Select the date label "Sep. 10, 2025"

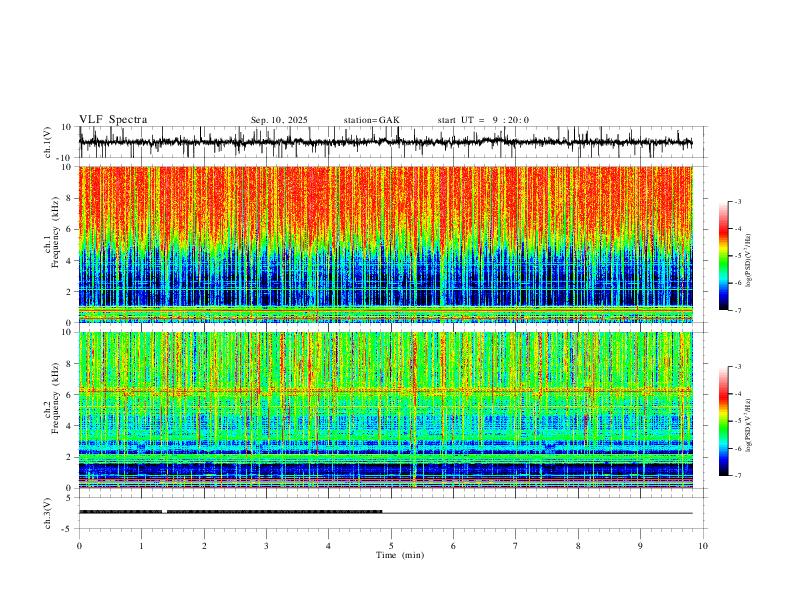tap(279, 120)
